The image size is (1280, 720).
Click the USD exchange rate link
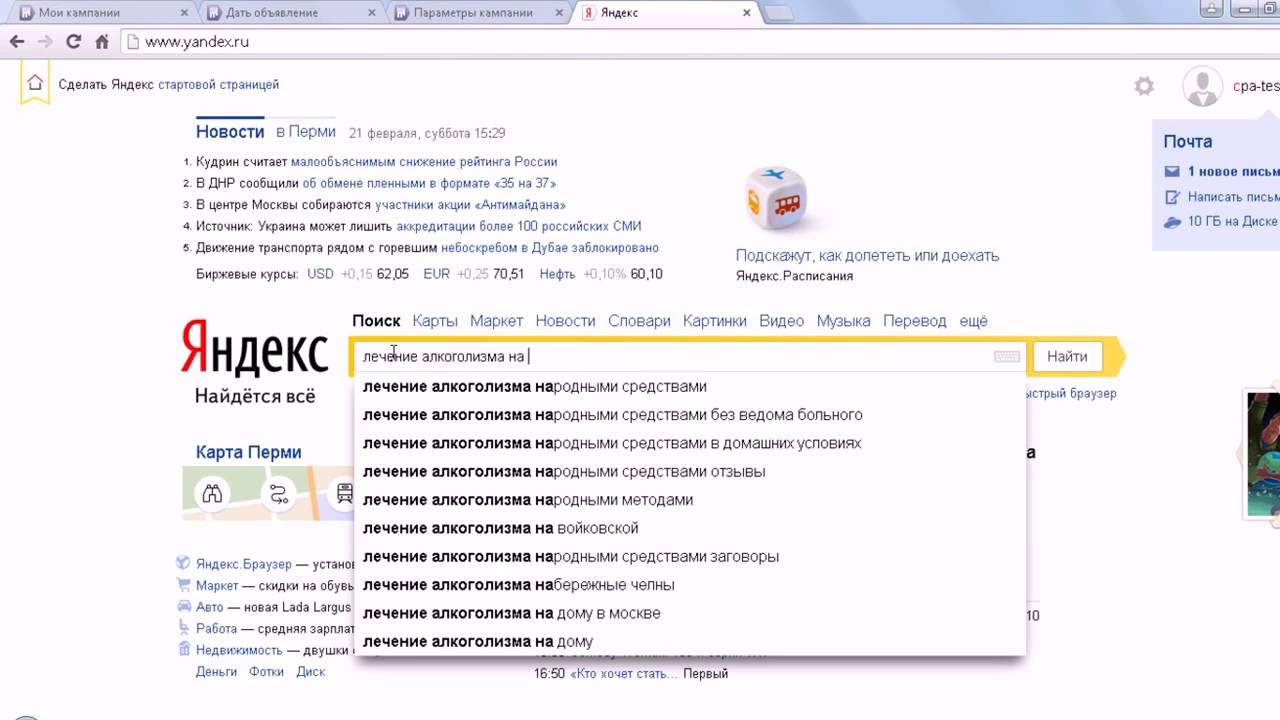coord(320,274)
